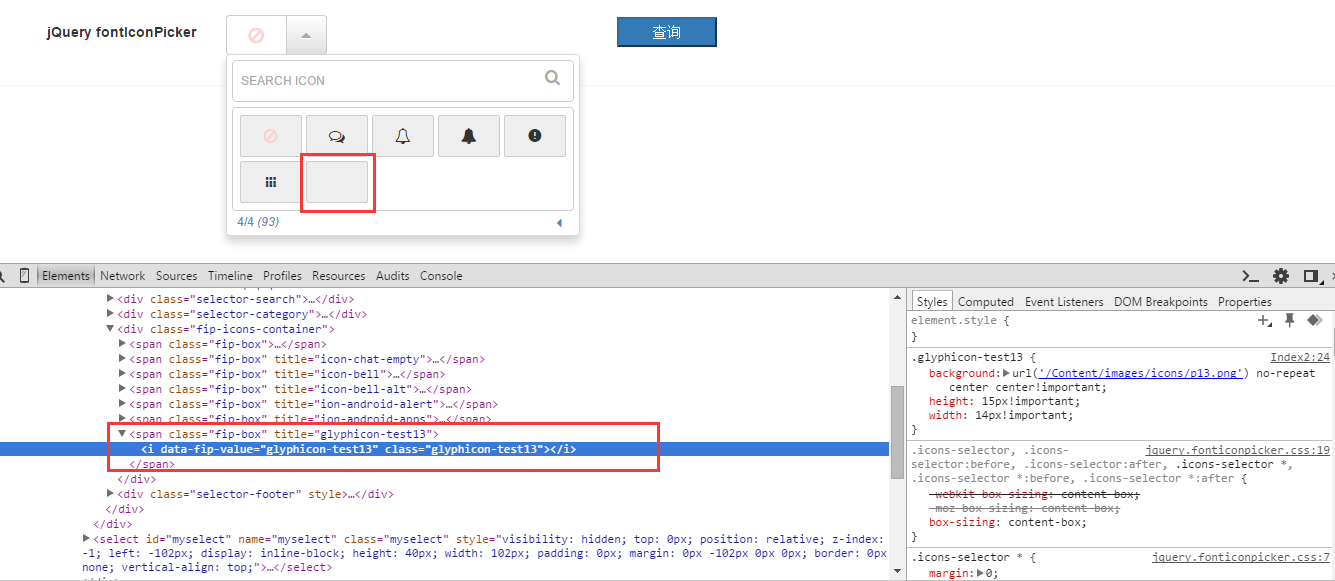Choose the solid bell-alt icon
Viewport: 1335px width, 581px height.
point(468,136)
